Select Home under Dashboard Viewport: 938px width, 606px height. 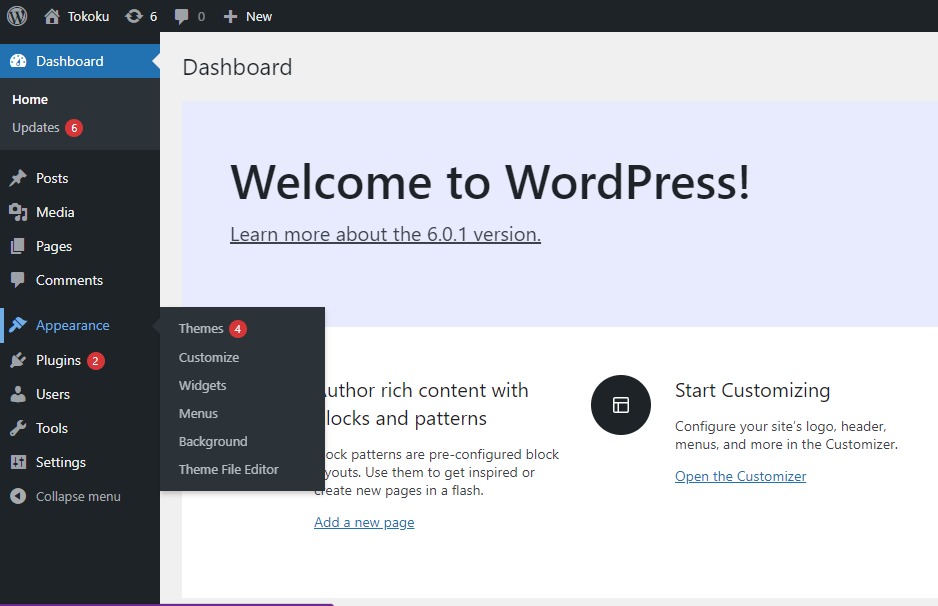(x=30, y=99)
